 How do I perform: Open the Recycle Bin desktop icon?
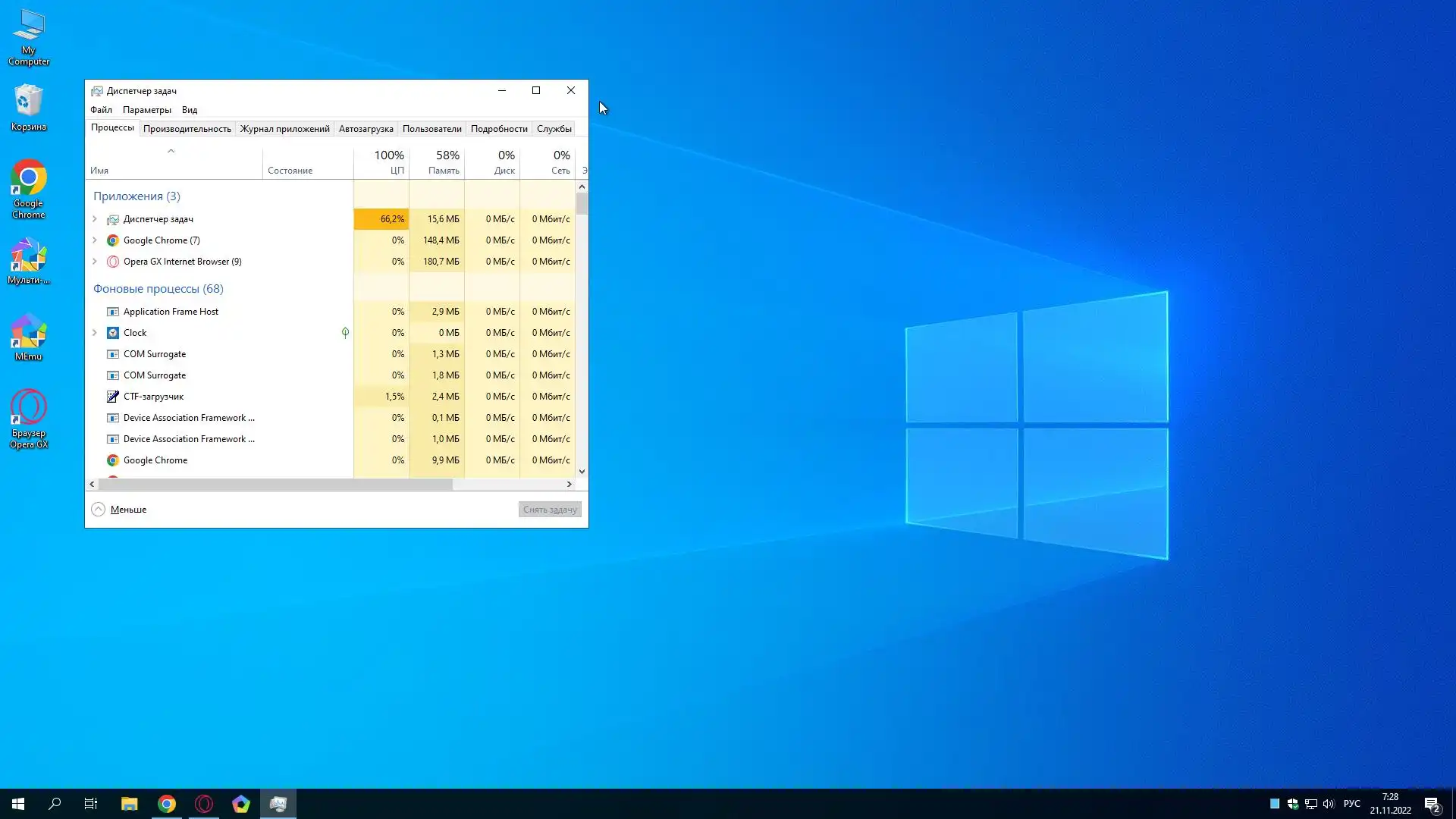[28, 107]
